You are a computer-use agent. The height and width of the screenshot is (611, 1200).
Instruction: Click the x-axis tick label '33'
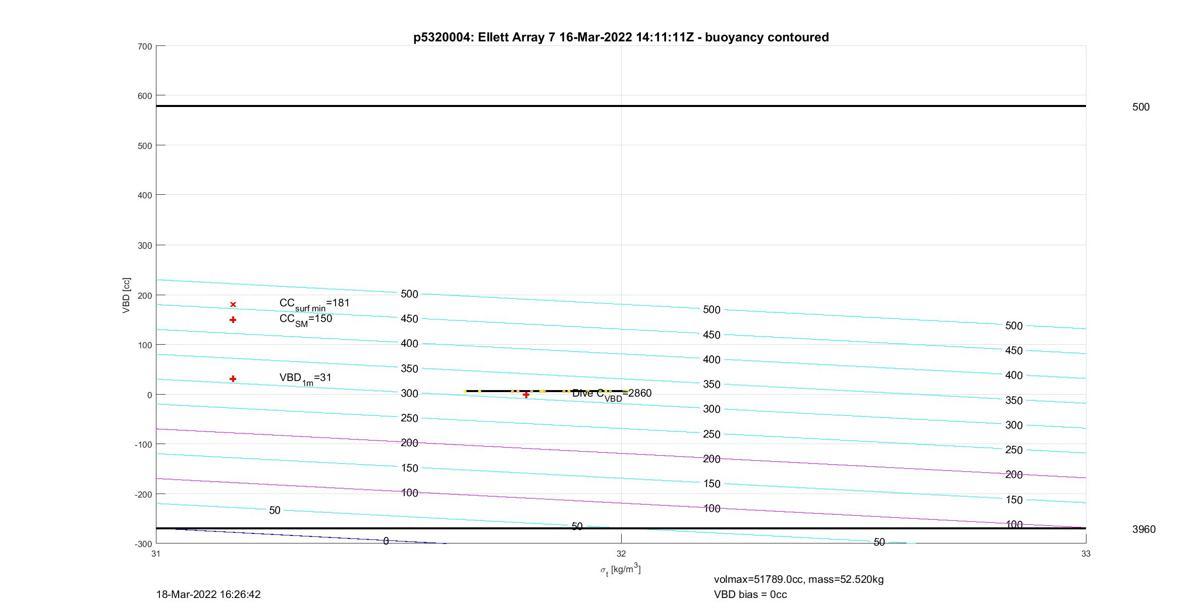(x=1086, y=553)
